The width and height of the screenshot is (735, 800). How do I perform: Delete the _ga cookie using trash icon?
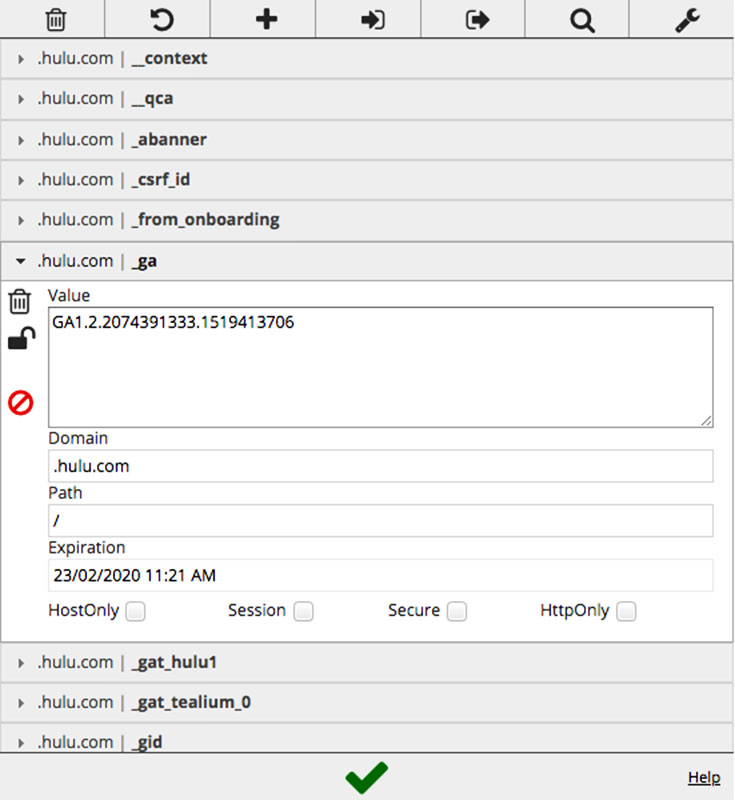point(20,301)
